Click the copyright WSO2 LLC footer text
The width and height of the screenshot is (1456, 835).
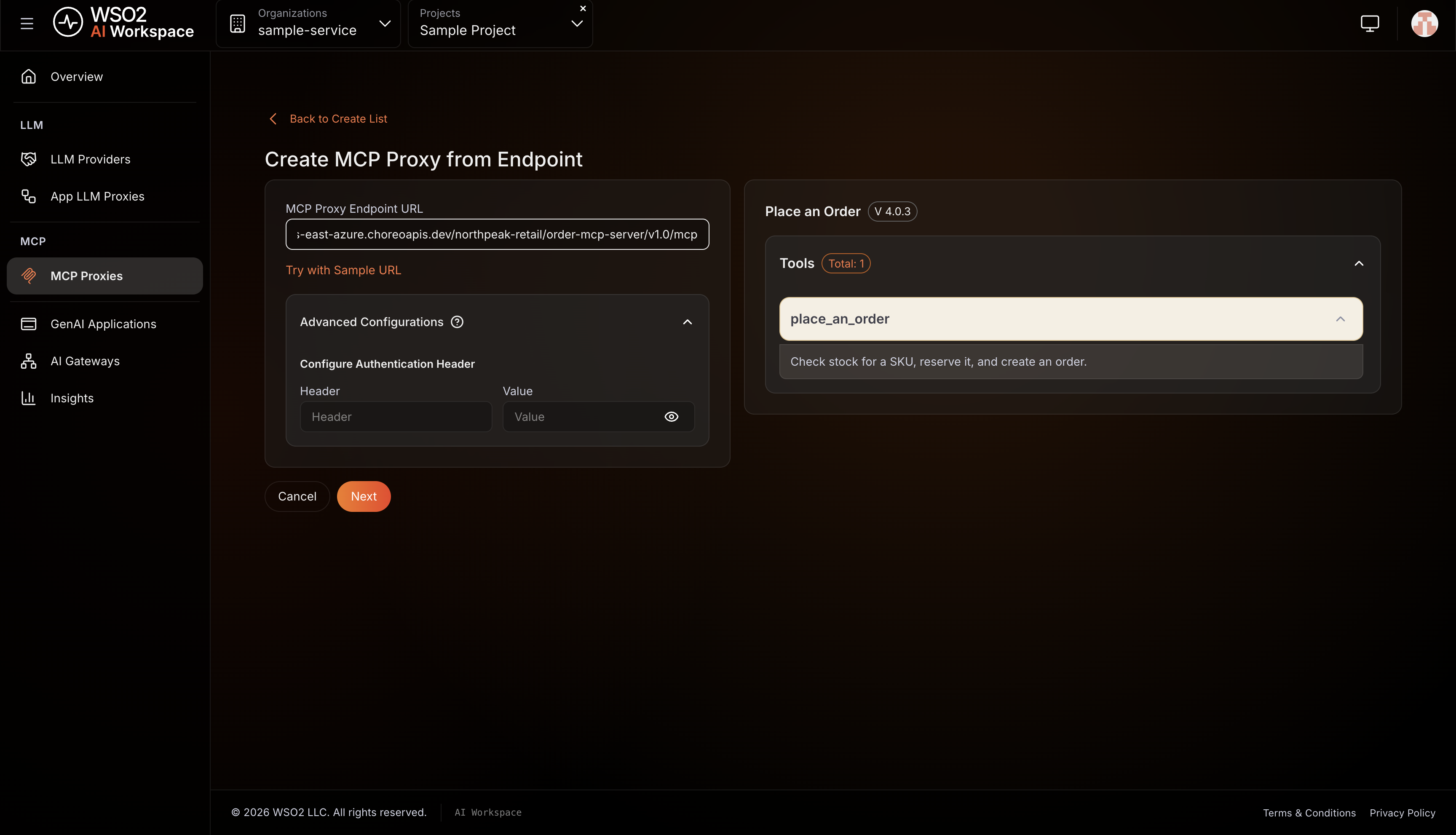click(329, 812)
